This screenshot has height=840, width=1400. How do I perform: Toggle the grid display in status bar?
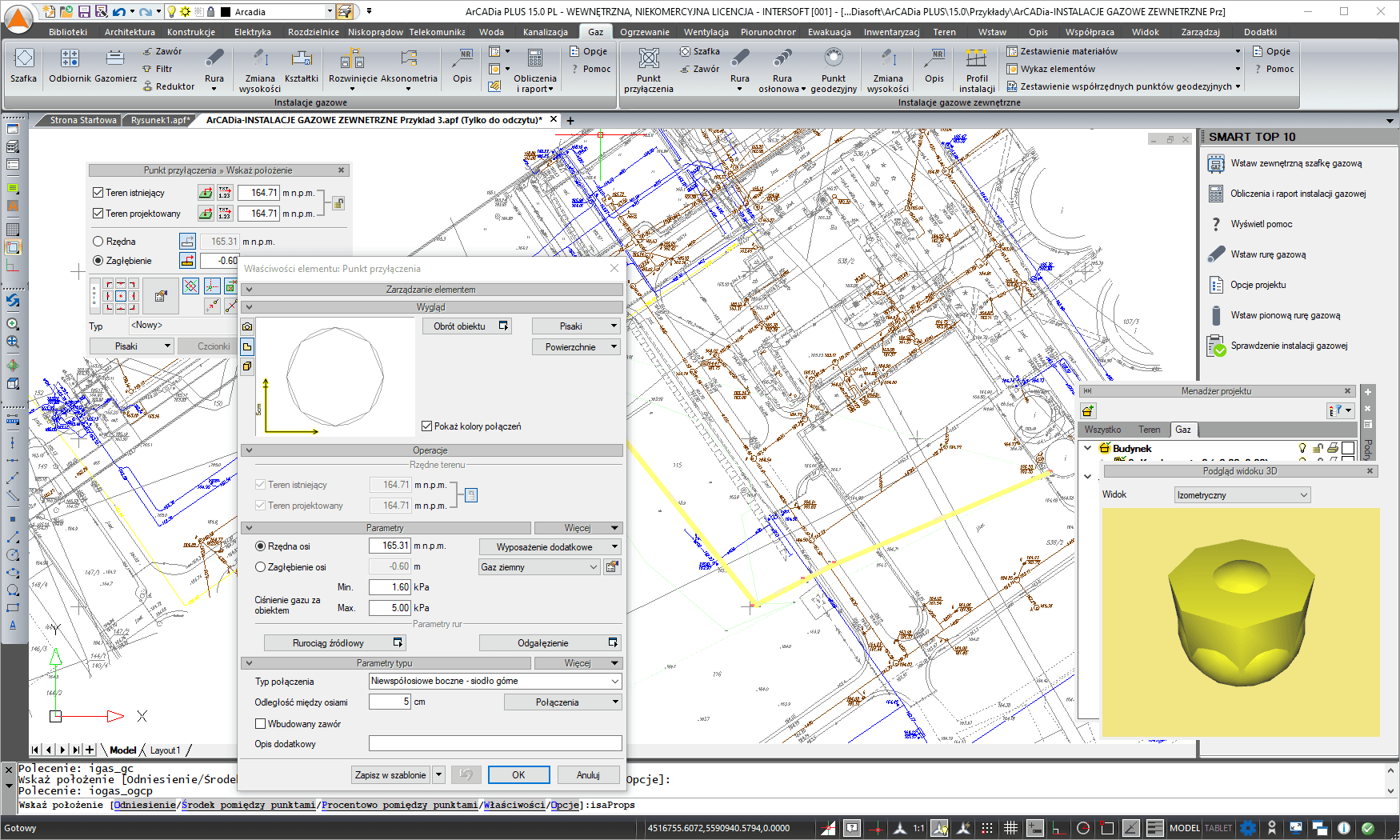1011,828
